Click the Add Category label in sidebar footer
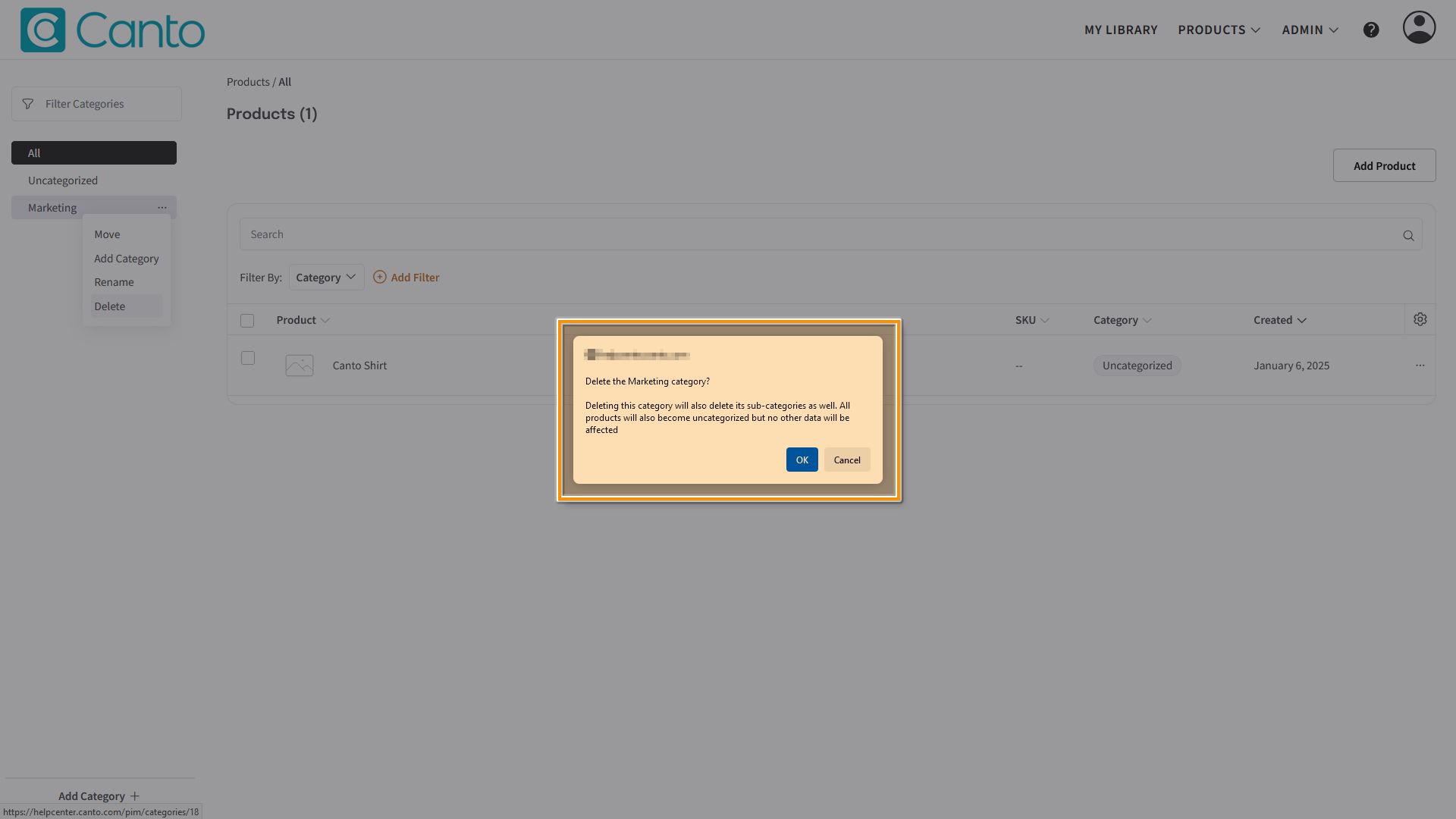This screenshot has height=819, width=1456. pos(92,796)
